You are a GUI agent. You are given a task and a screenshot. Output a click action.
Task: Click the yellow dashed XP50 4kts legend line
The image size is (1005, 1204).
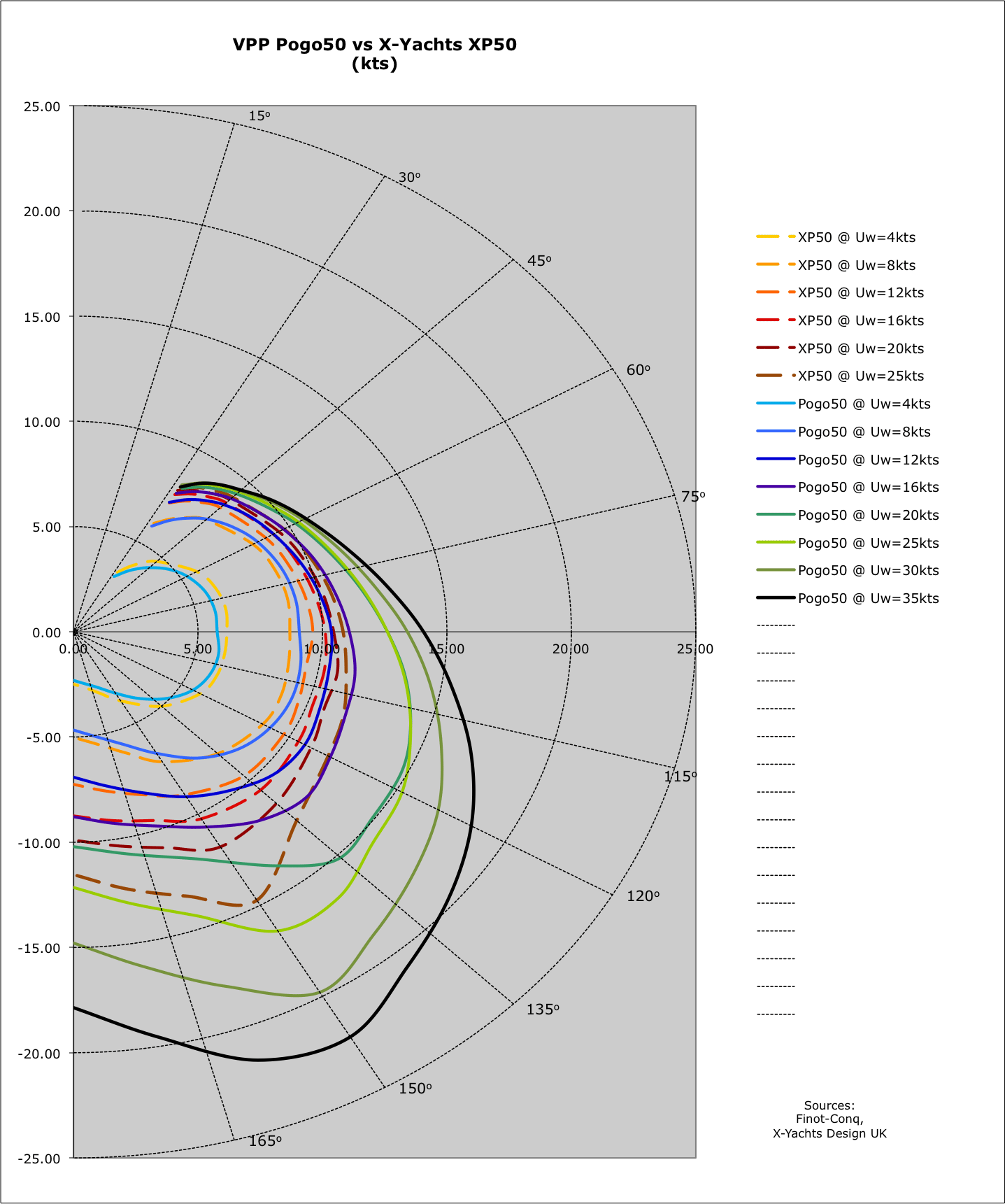(776, 236)
